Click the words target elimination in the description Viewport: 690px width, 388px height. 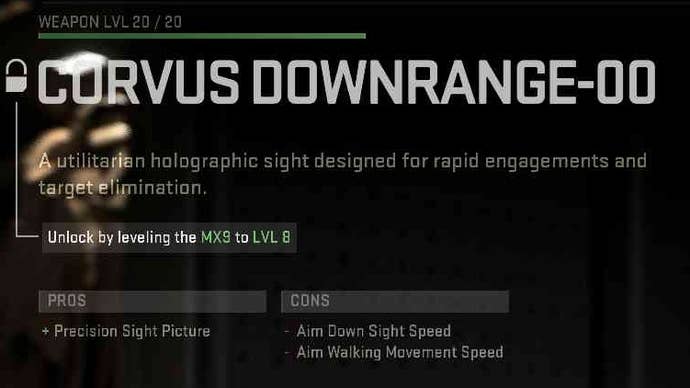(122, 188)
